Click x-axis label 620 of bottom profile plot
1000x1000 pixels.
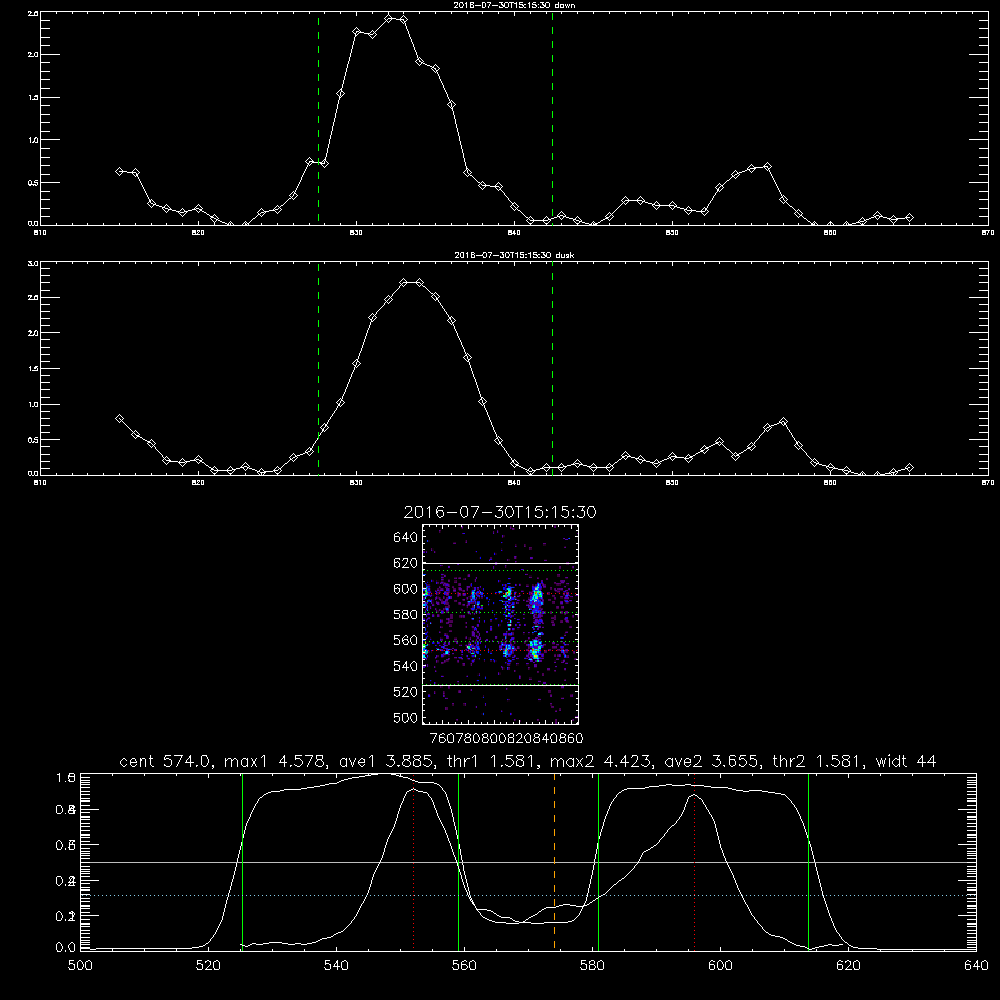click(x=848, y=965)
